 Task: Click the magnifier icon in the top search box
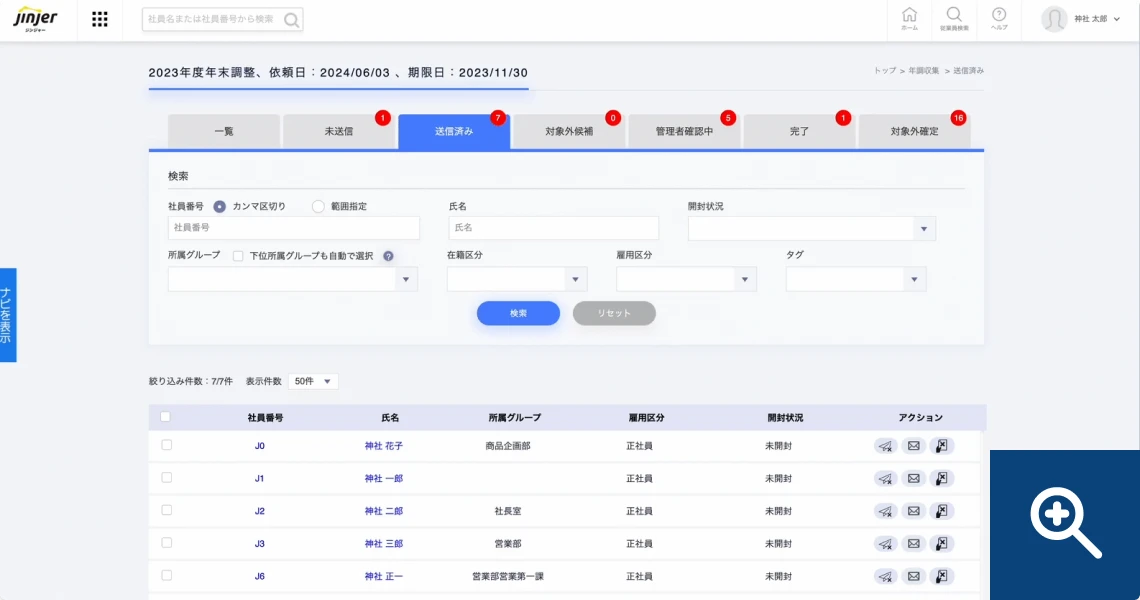291,20
